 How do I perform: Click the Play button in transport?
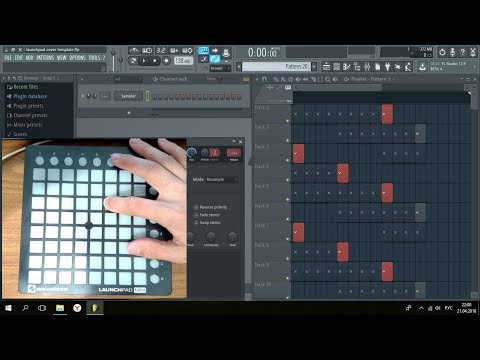144,61
